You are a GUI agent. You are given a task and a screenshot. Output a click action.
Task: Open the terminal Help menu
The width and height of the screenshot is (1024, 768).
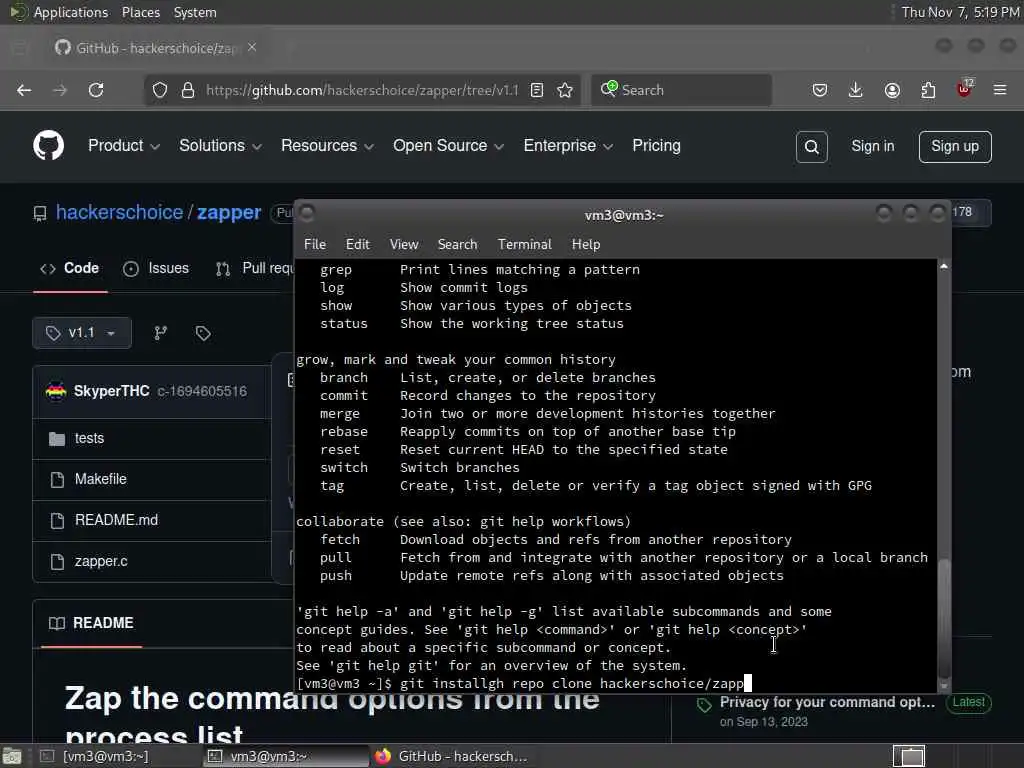[586, 244]
